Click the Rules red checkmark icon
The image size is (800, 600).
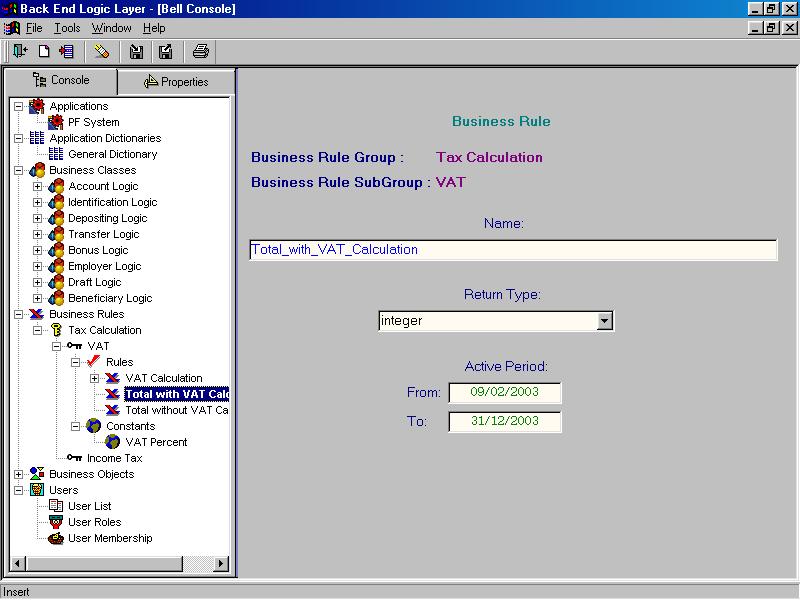[93, 362]
